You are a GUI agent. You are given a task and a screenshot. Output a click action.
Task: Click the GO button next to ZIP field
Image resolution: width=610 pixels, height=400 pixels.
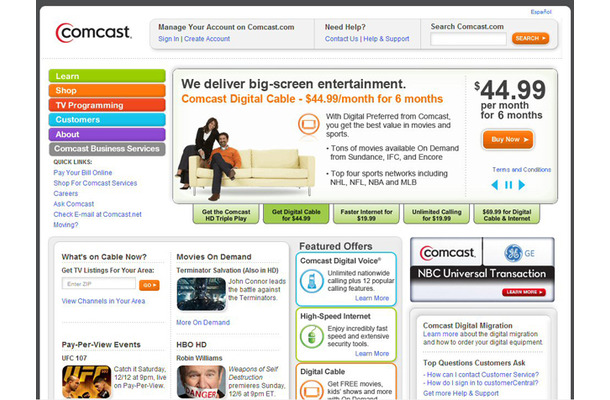(x=149, y=285)
